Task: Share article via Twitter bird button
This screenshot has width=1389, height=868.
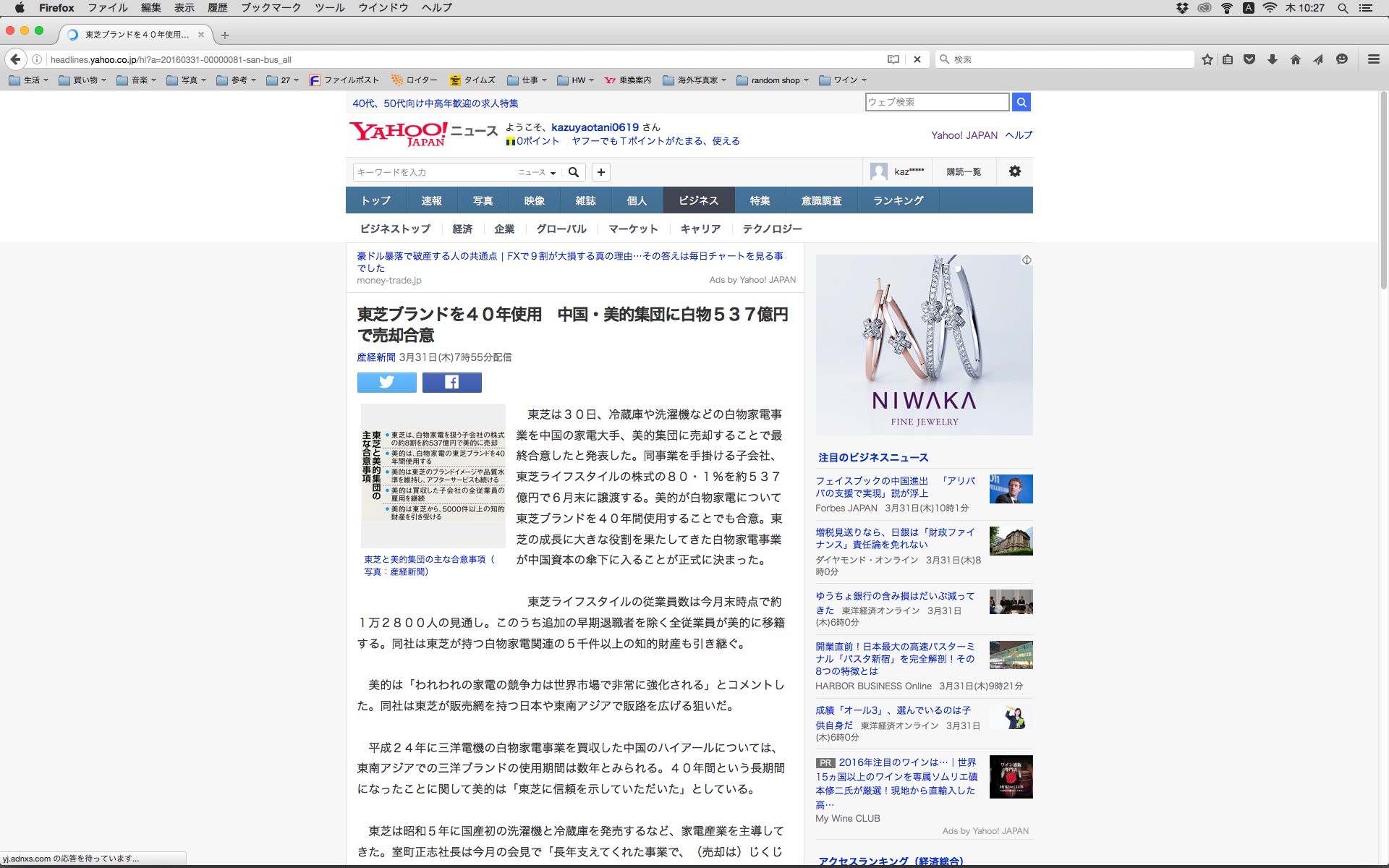Action: (386, 382)
